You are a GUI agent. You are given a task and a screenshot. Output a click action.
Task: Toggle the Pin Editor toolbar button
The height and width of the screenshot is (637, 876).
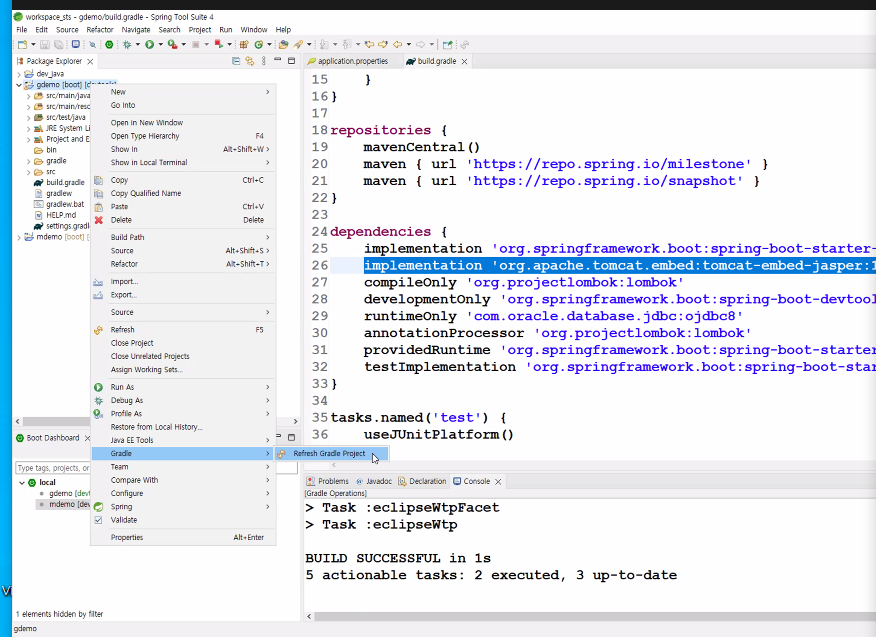[447, 44]
